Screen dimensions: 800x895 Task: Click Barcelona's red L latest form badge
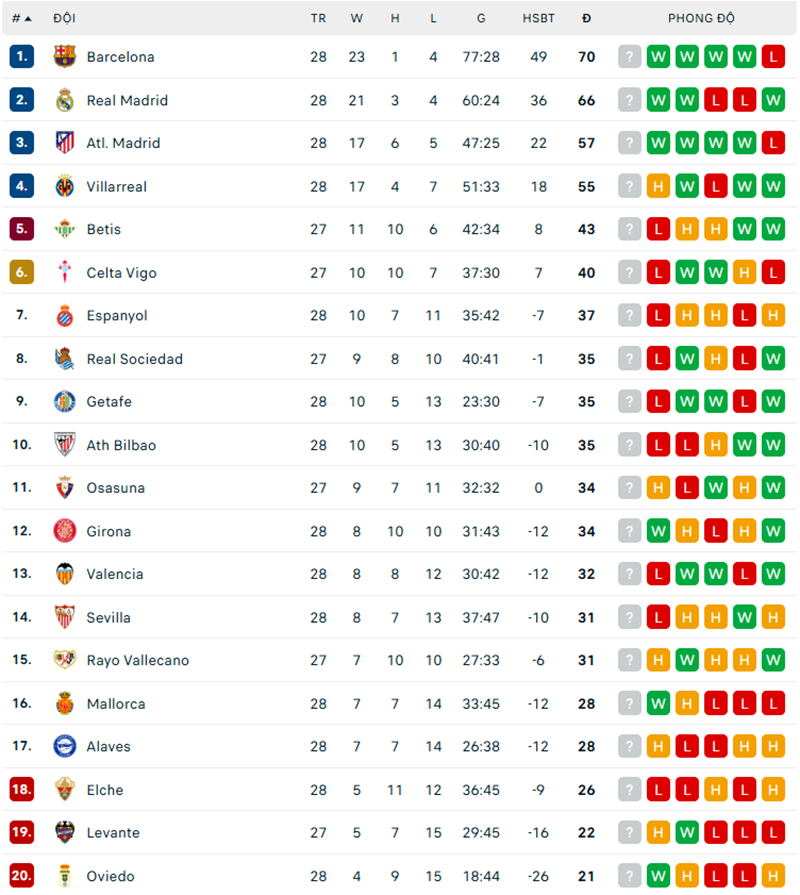[773, 57]
